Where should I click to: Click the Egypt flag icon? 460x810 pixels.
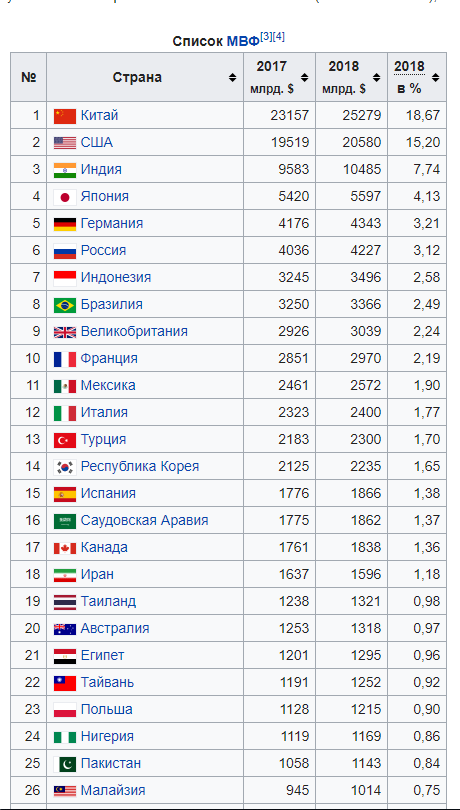point(65,656)
